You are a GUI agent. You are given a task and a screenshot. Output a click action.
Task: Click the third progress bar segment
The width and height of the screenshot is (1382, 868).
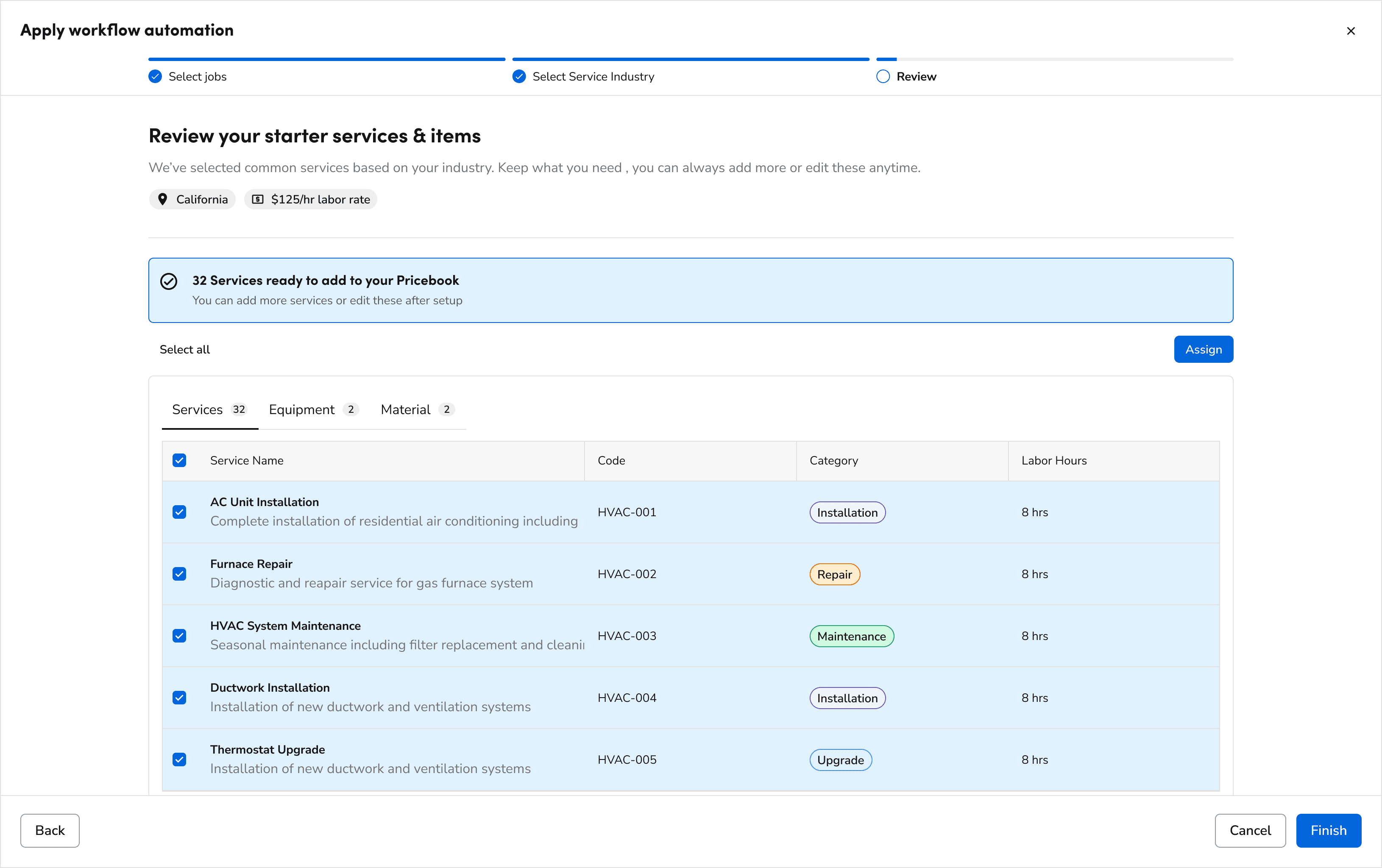click(1054, 59)
